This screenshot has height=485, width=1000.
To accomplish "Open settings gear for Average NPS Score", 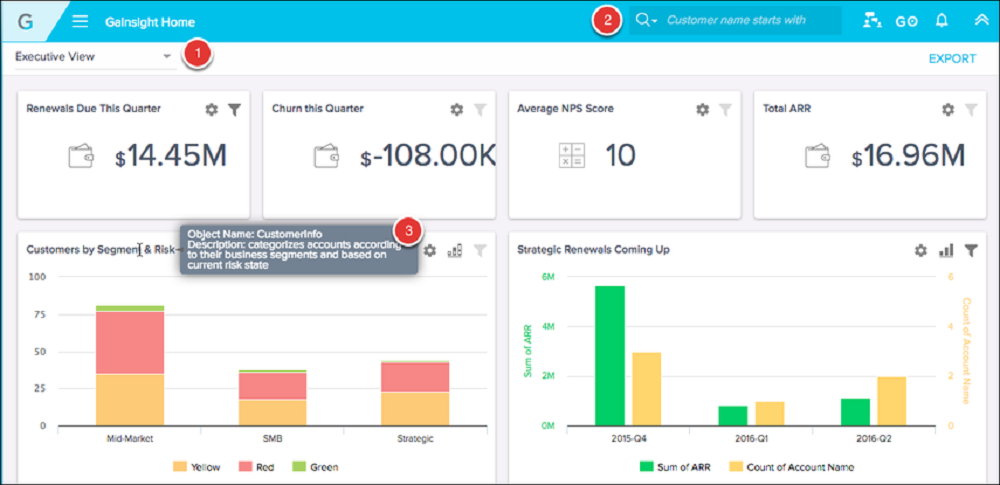I will coord(702,110).
